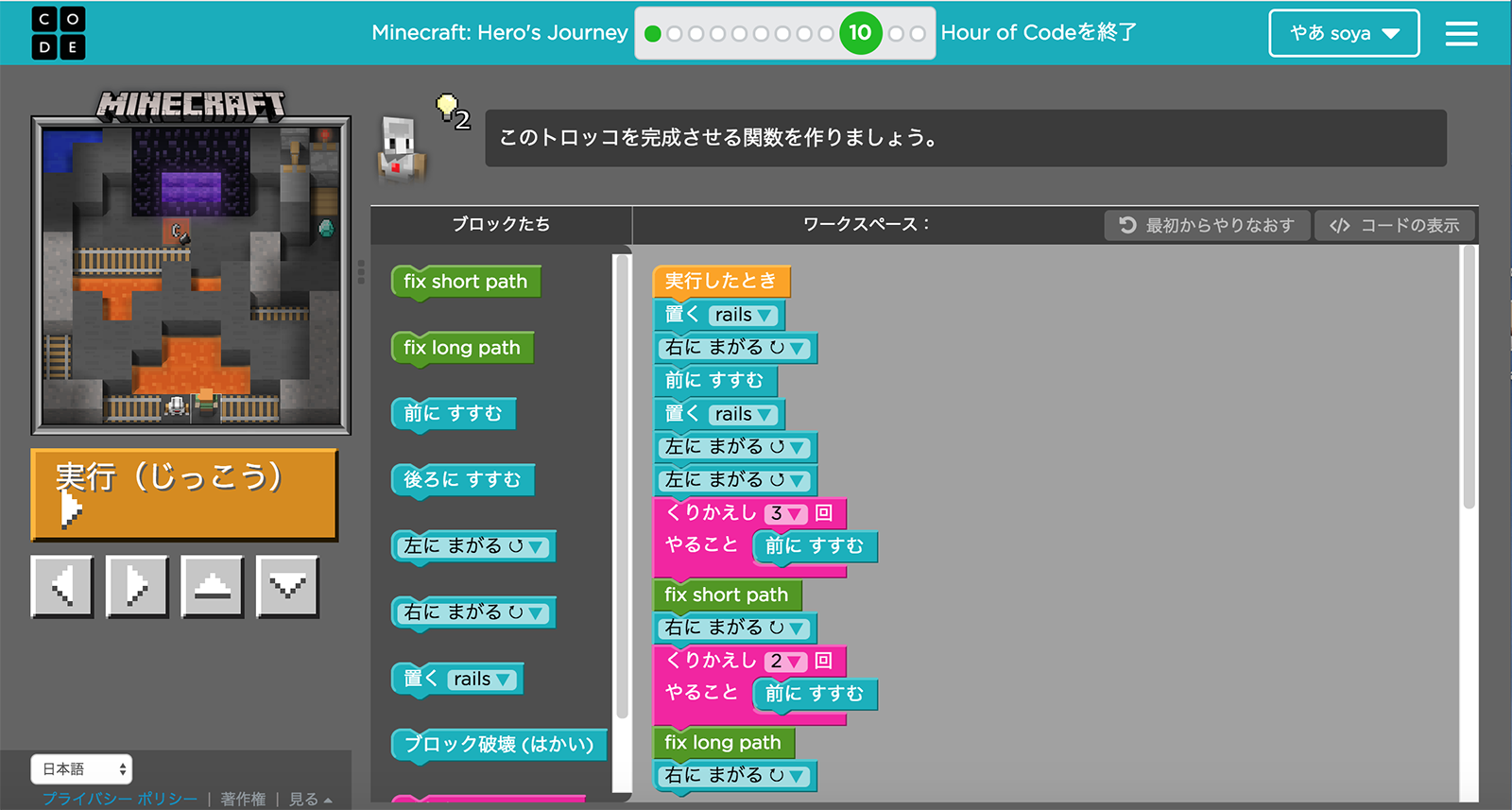Select the 後ろに すすむ toolbox block
This screenshot has height=810, width=1512.
[x=462, y=480]
